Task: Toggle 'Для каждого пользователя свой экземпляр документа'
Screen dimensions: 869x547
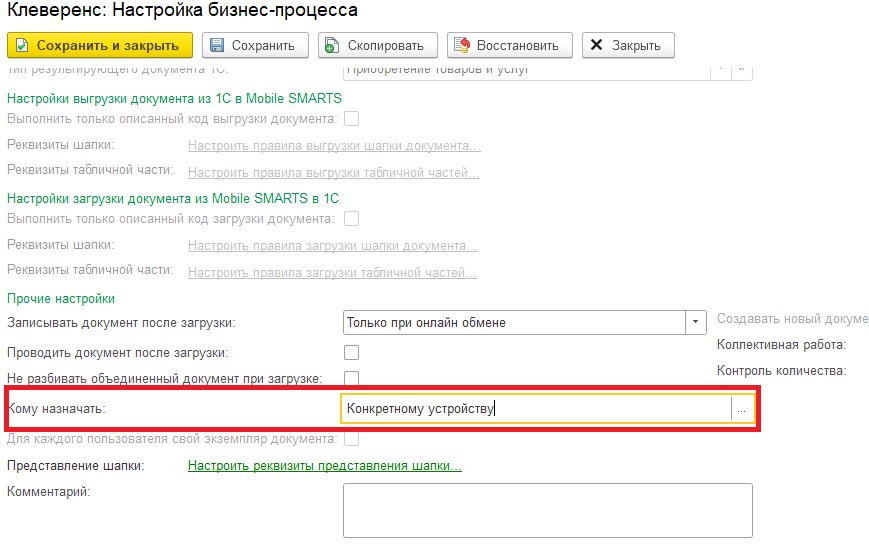Action: click(x=351, y=439)
